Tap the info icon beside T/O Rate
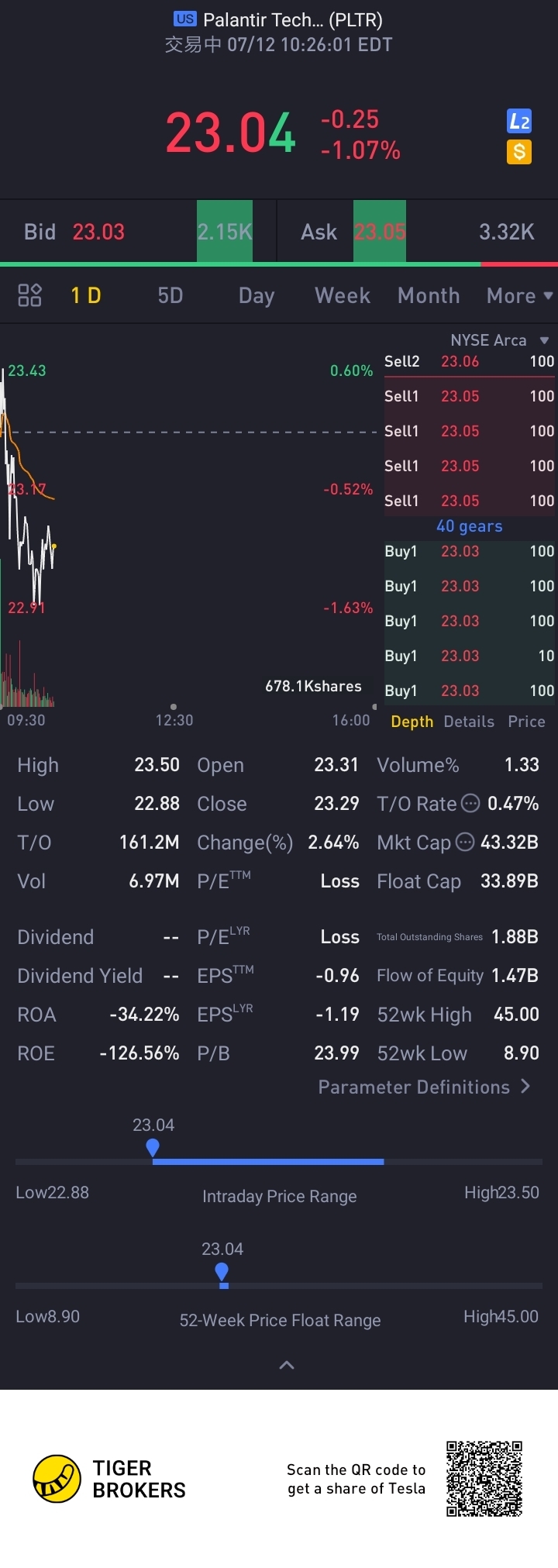558x1568 pixels. pos(470,804)
